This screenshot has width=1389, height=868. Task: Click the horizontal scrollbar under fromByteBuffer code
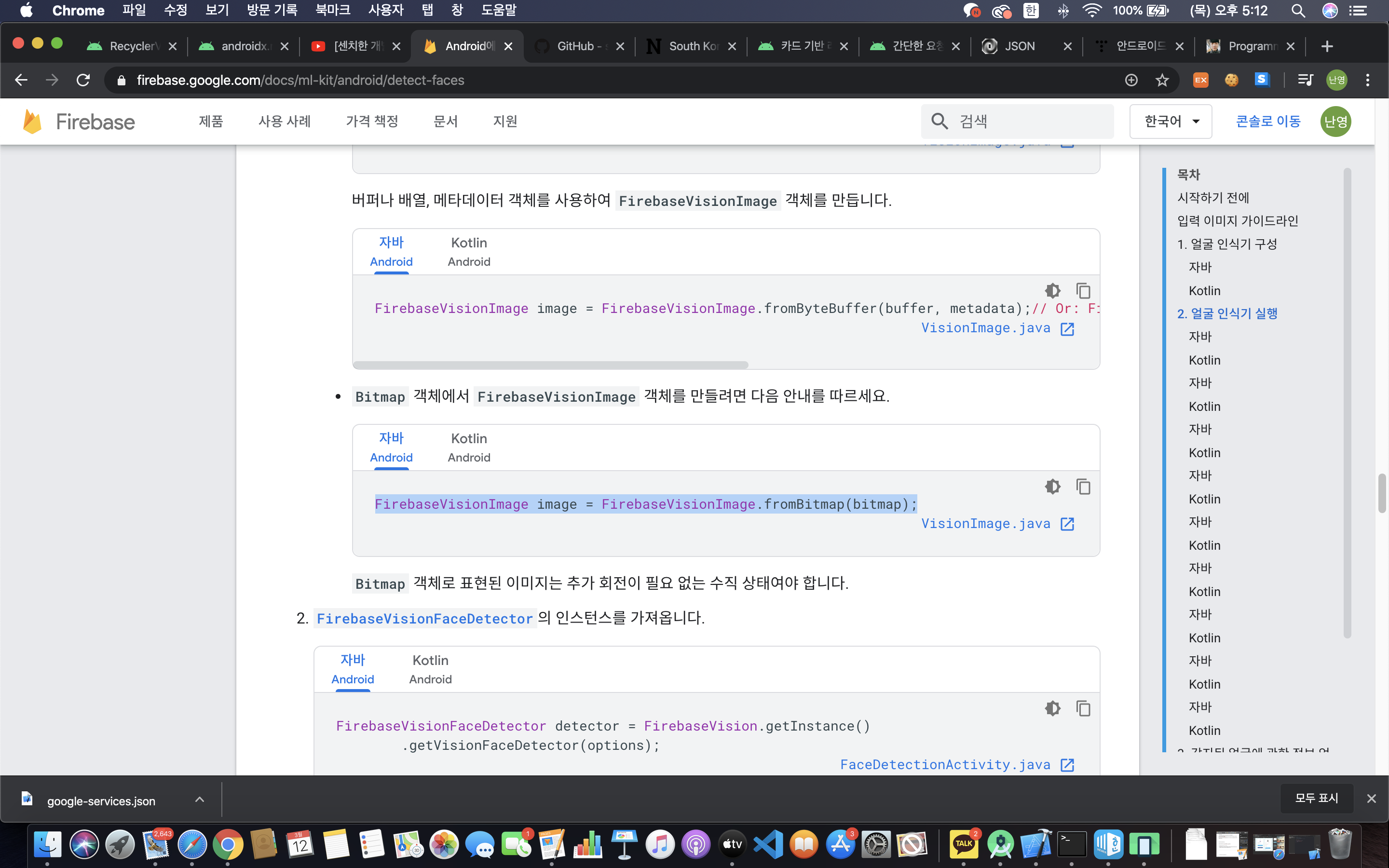(x=550, y=365)
